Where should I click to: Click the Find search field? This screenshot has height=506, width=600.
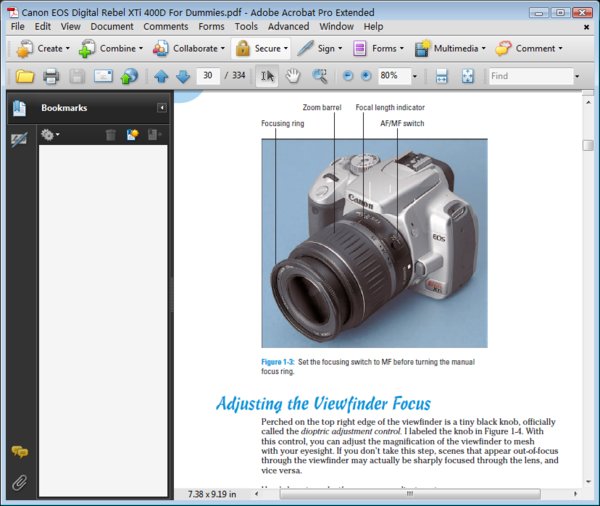coord(531,76)
